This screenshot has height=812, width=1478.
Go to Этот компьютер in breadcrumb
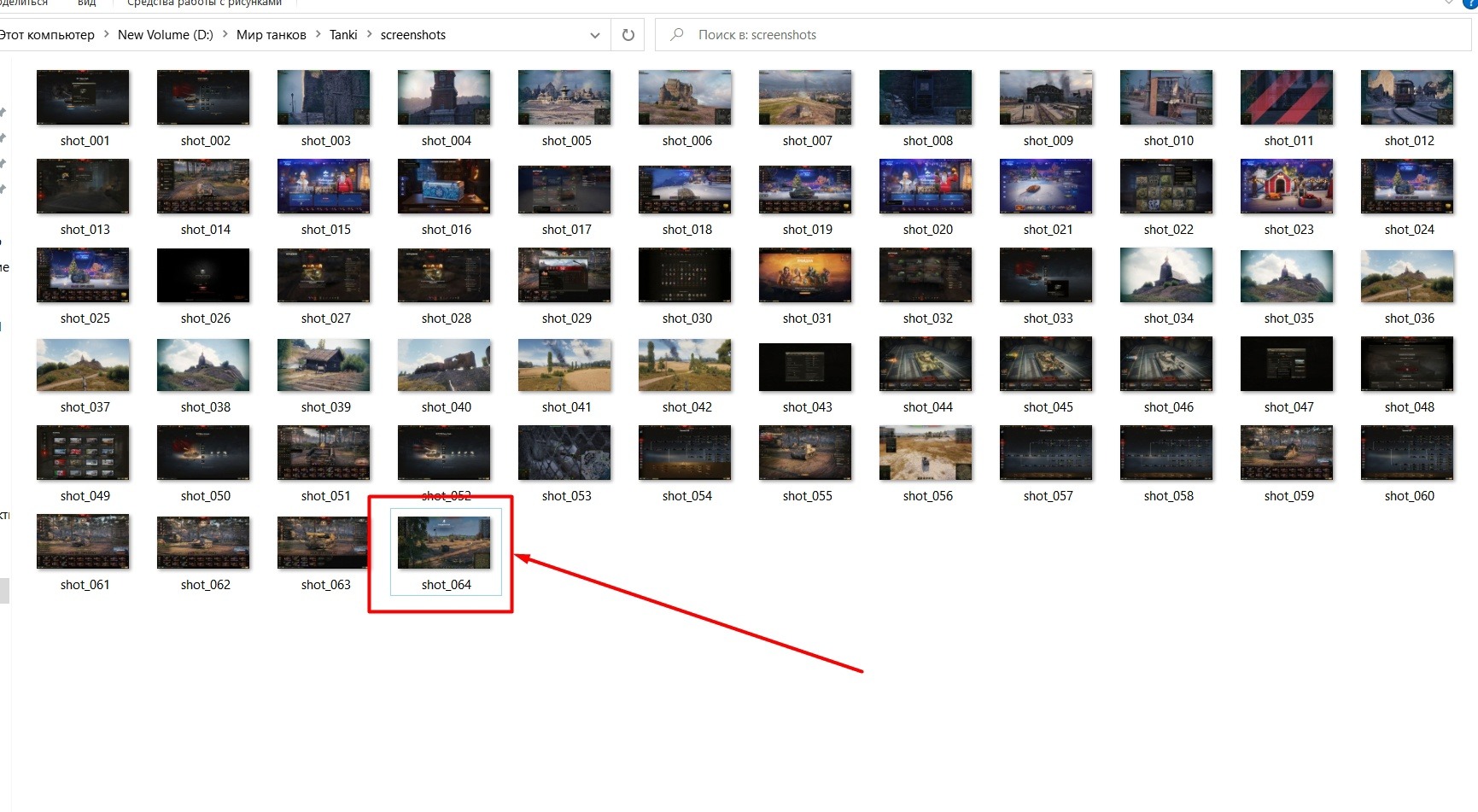click(47, 35)
